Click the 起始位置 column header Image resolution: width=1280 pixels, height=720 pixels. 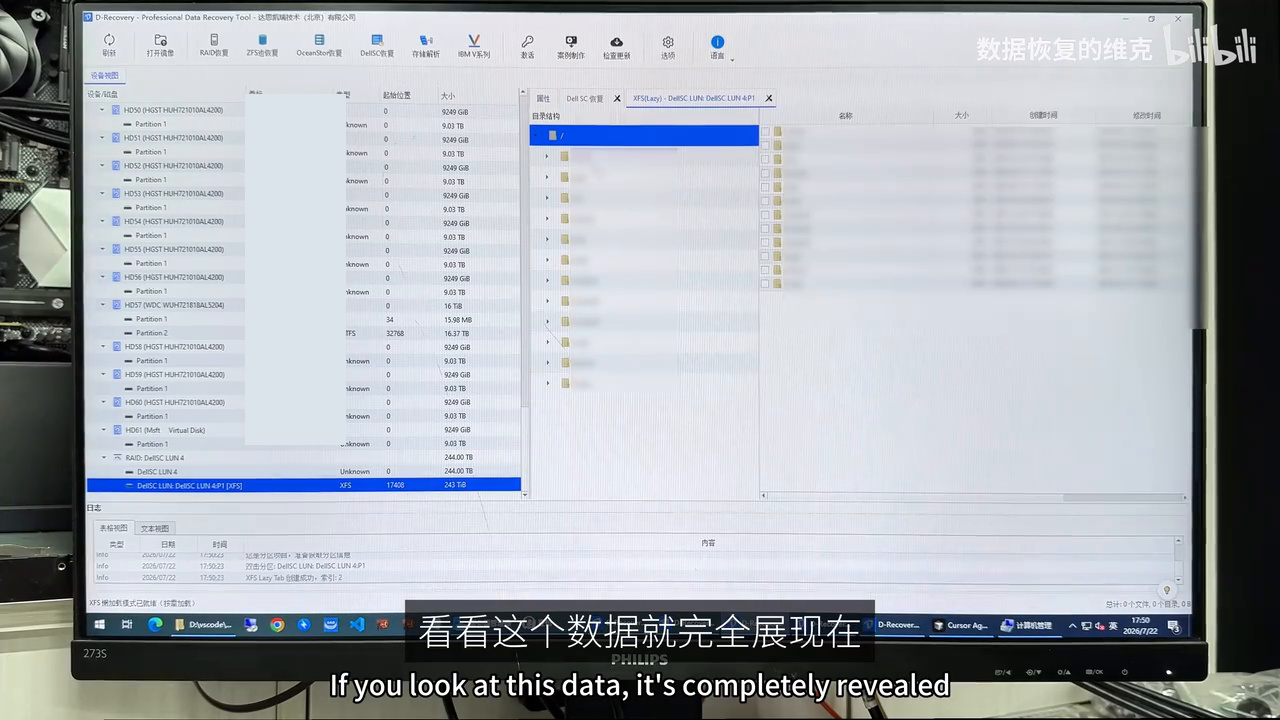pyautogui.click(x=397, y=95)
